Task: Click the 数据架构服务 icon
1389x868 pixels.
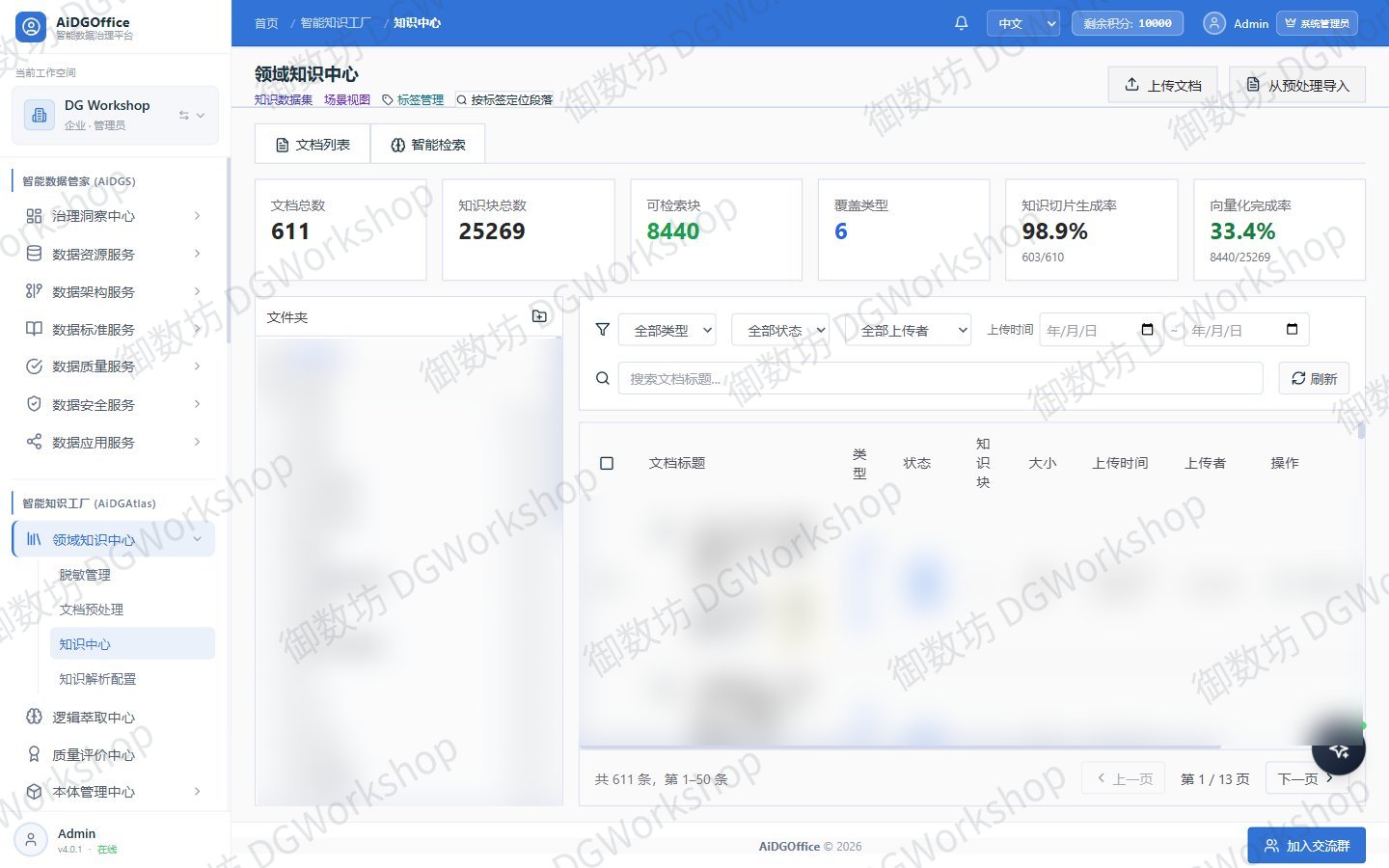Action: pyautogui.click(x=34, y=291)
